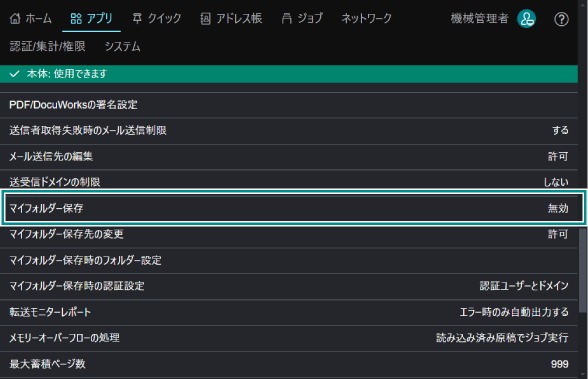The image size is (588, 379).
Task: Open マイフォルダー保存時のフォルダー設定 row
Action: tap(289, 260)
